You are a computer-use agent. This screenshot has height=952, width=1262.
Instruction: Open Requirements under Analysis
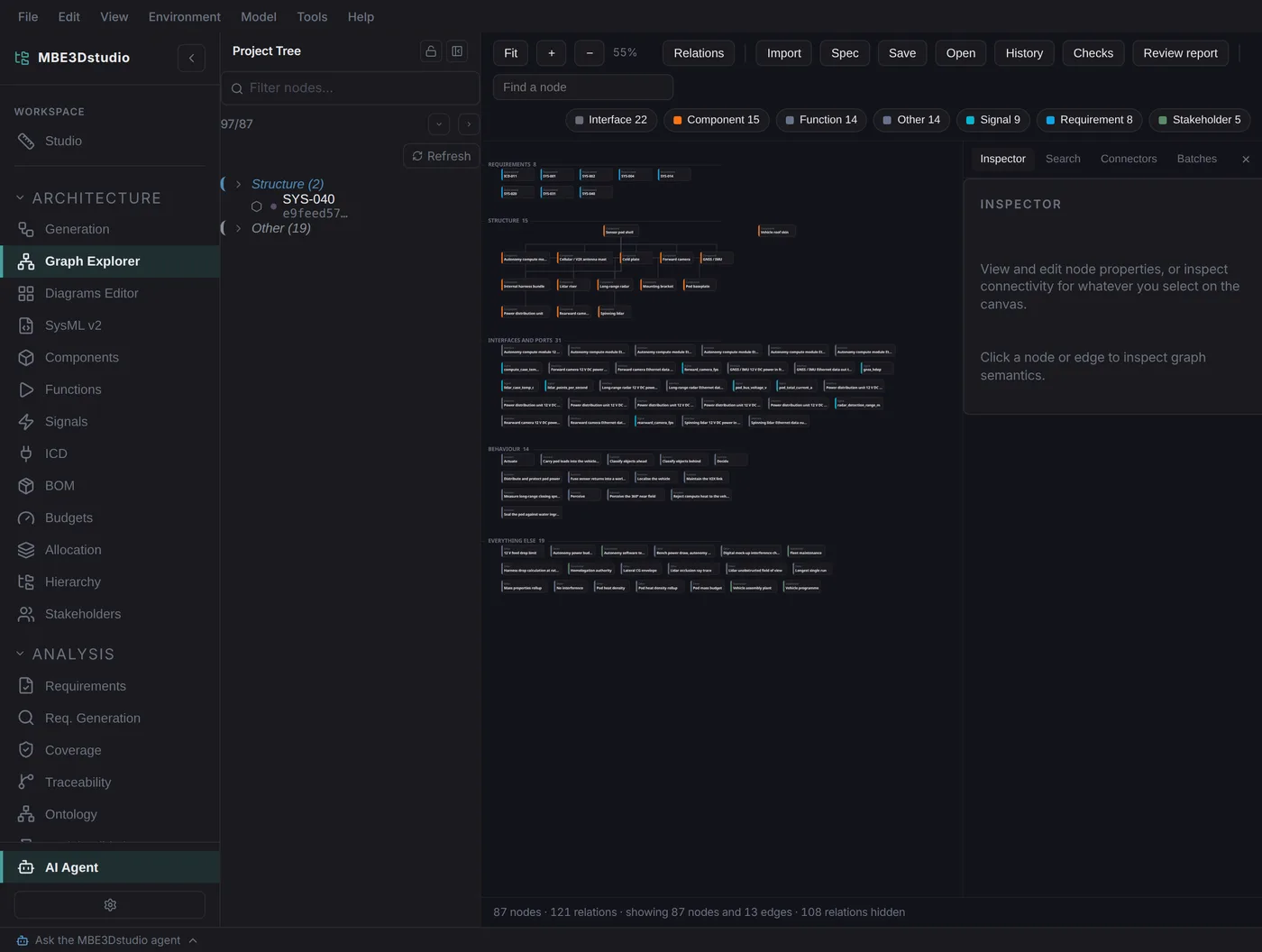[109, 686]
